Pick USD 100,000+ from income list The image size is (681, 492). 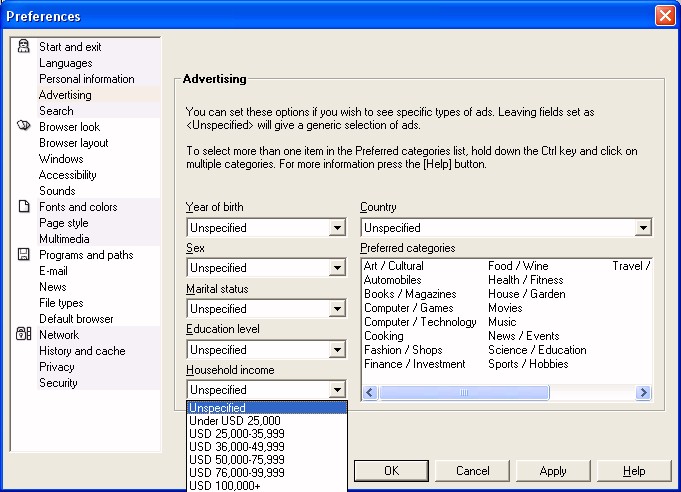224,485
